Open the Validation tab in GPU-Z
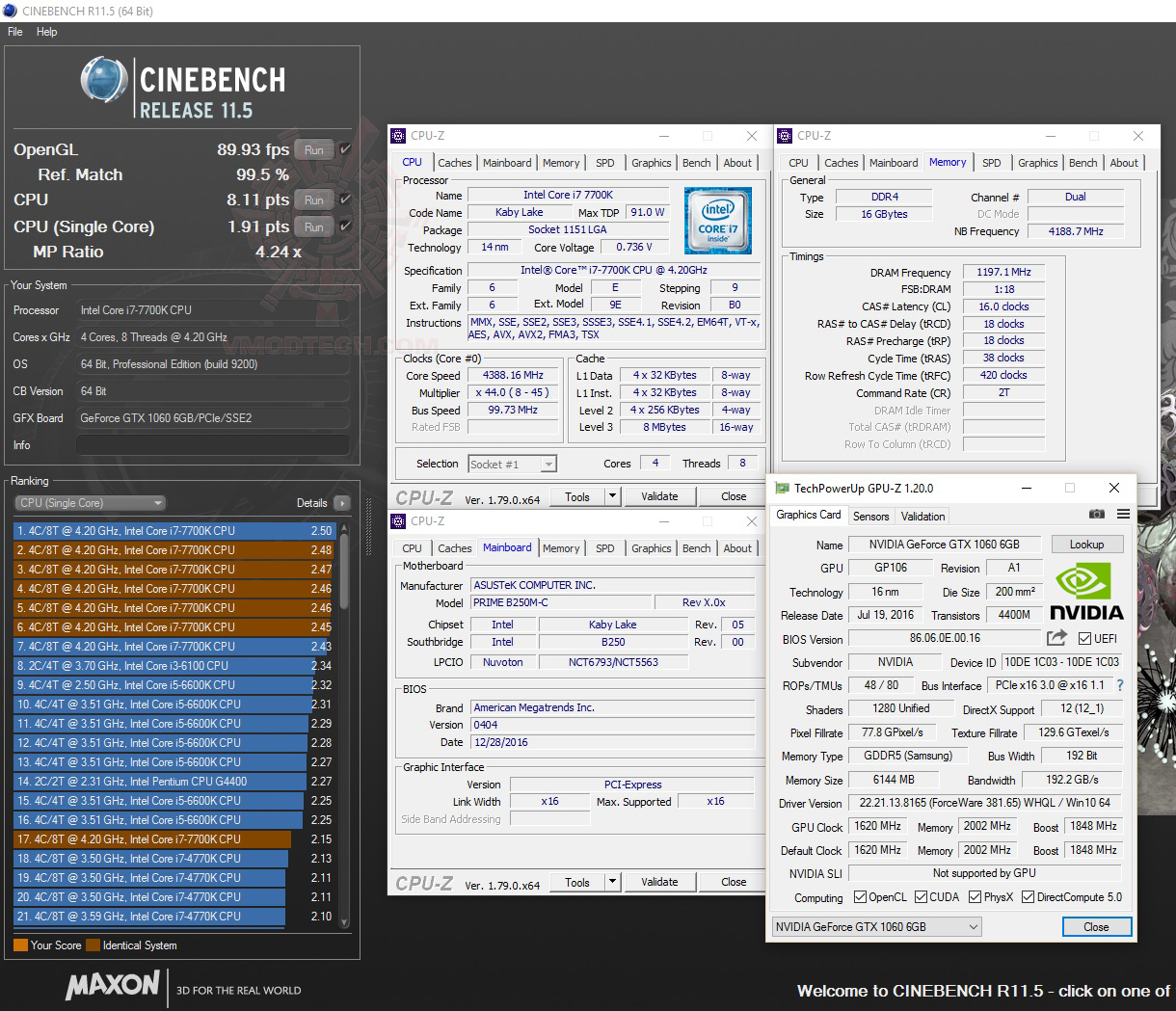The width and height of the screenshot is (1176, 1011). (x=923, y=517)
